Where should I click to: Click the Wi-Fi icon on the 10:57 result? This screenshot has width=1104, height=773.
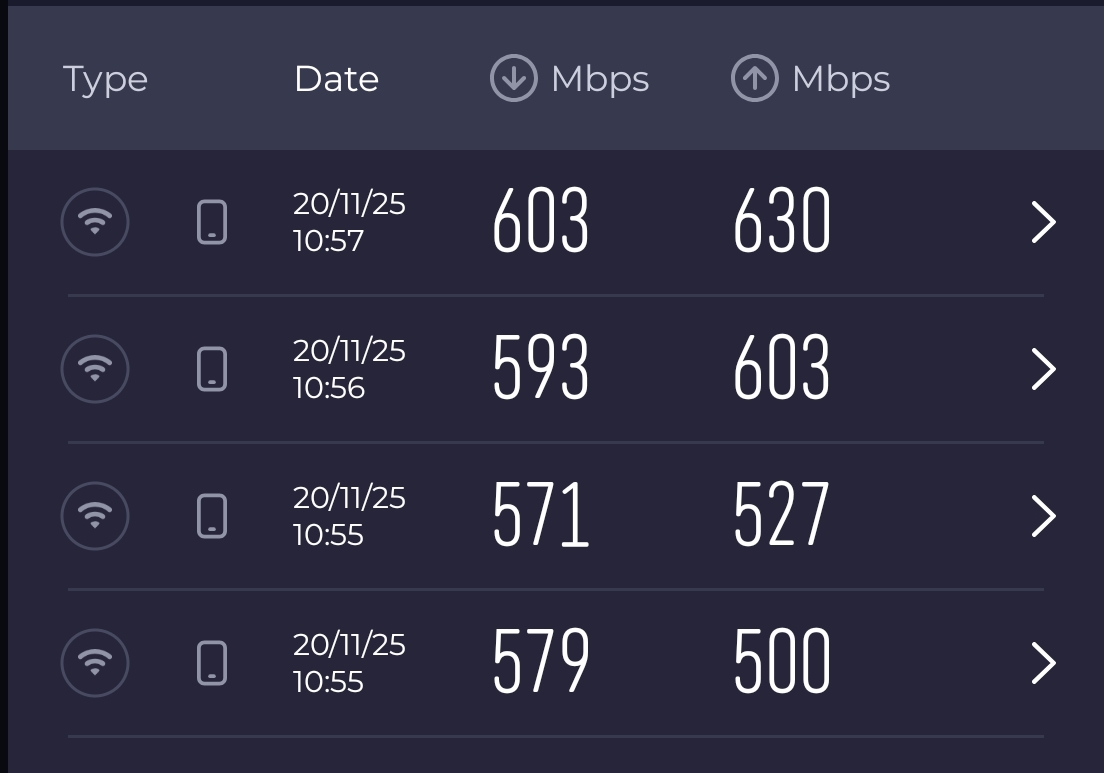(x=95, y=222)
